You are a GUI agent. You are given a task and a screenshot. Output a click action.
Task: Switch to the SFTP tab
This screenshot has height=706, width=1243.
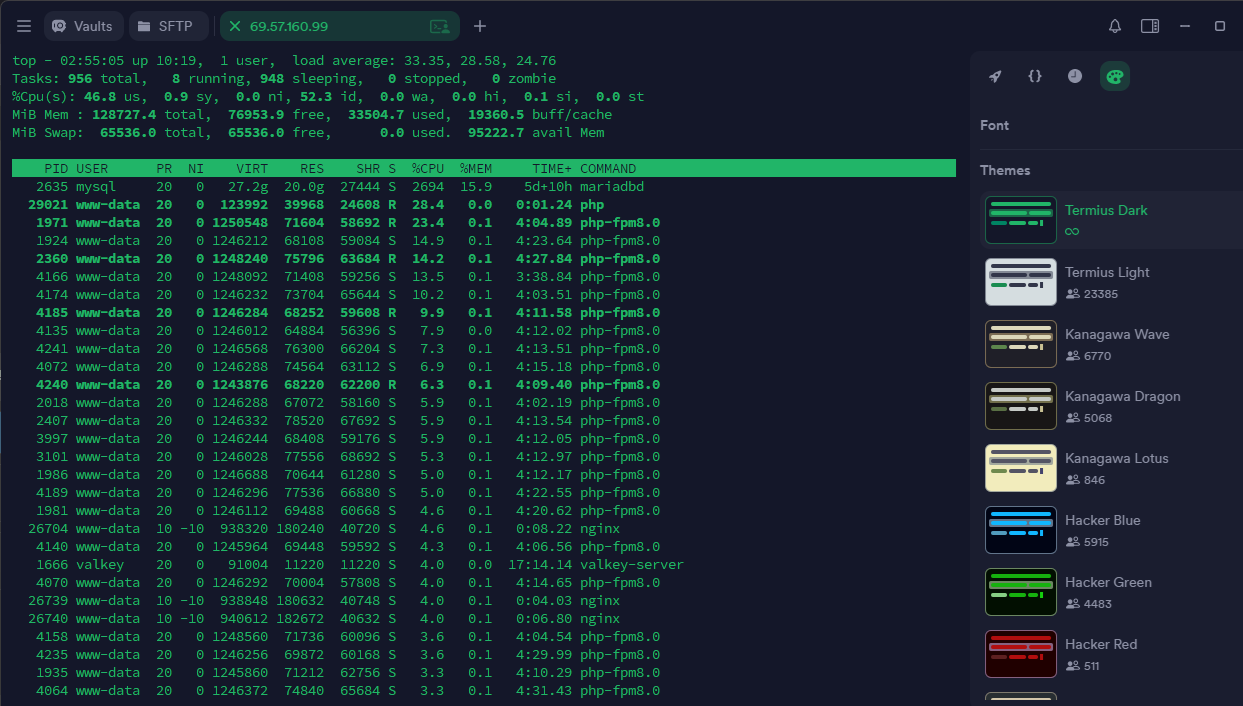pos(169,26)
